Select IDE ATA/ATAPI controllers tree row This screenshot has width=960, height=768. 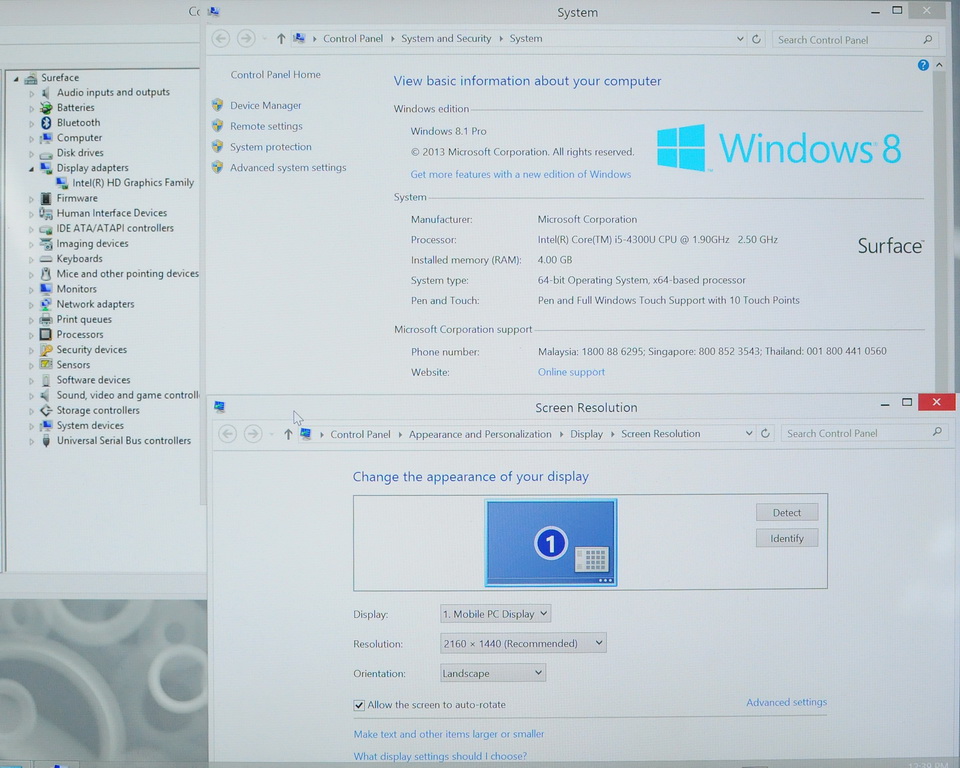[114, 228]
